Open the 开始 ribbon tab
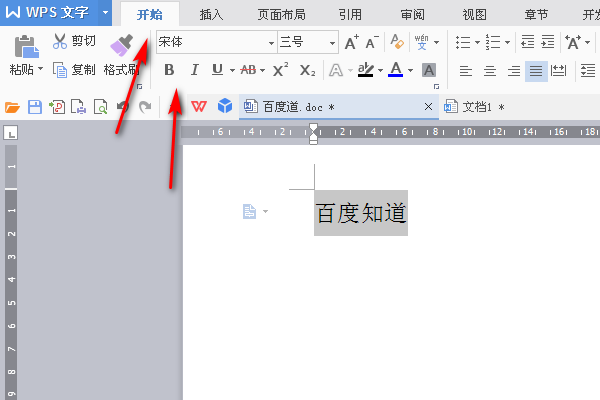This screenshot has height=400, width=600. (150, 15)
